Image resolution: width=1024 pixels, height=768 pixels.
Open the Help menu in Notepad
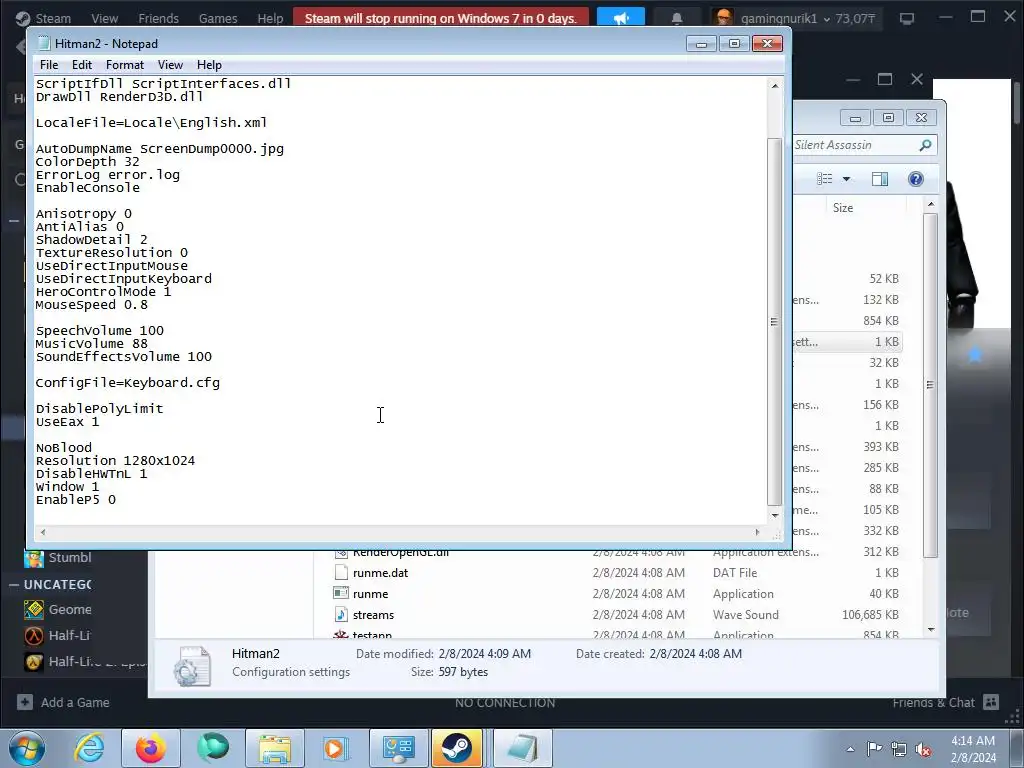click(x=209, y=65)
